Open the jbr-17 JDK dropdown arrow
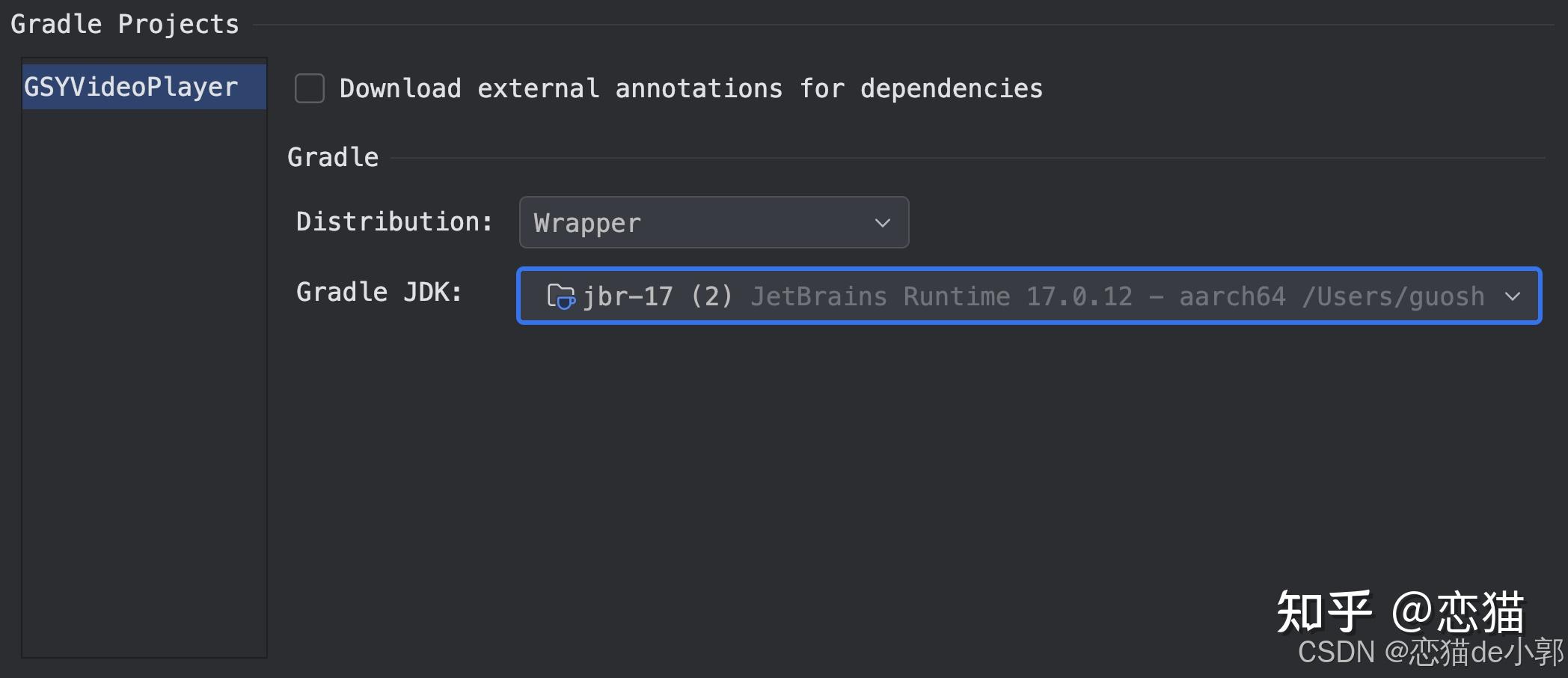The height and width of the screenshot is (678, 1568). (x=1513, y=296)
